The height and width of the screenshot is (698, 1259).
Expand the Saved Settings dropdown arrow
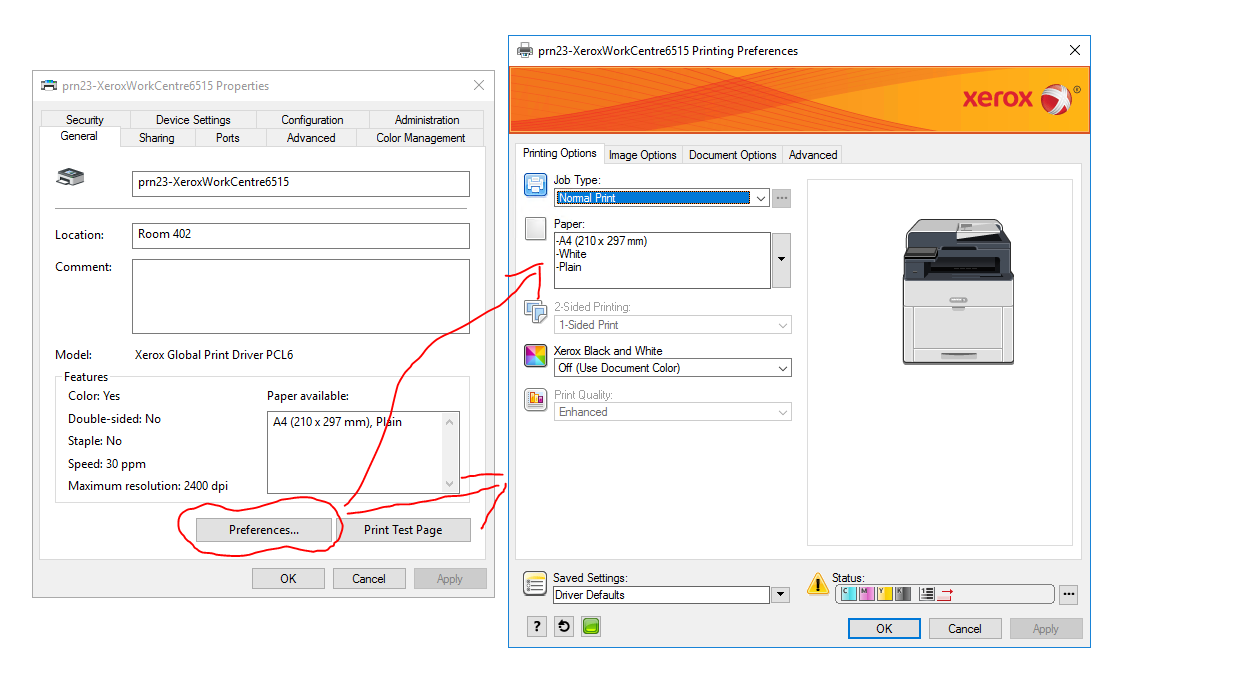(x=780, y=595)
